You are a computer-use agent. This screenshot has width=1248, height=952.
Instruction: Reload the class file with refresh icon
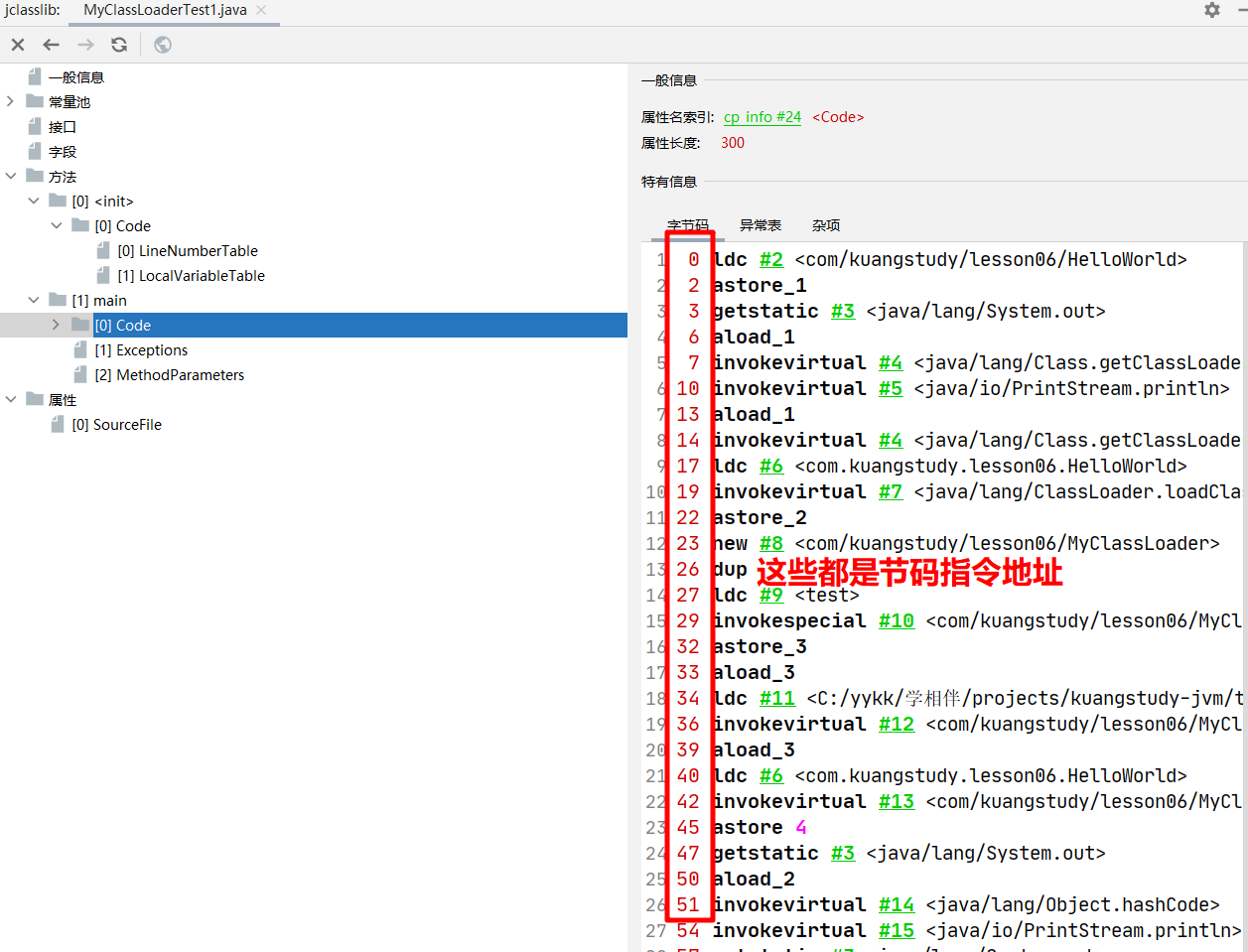[119, 45]
